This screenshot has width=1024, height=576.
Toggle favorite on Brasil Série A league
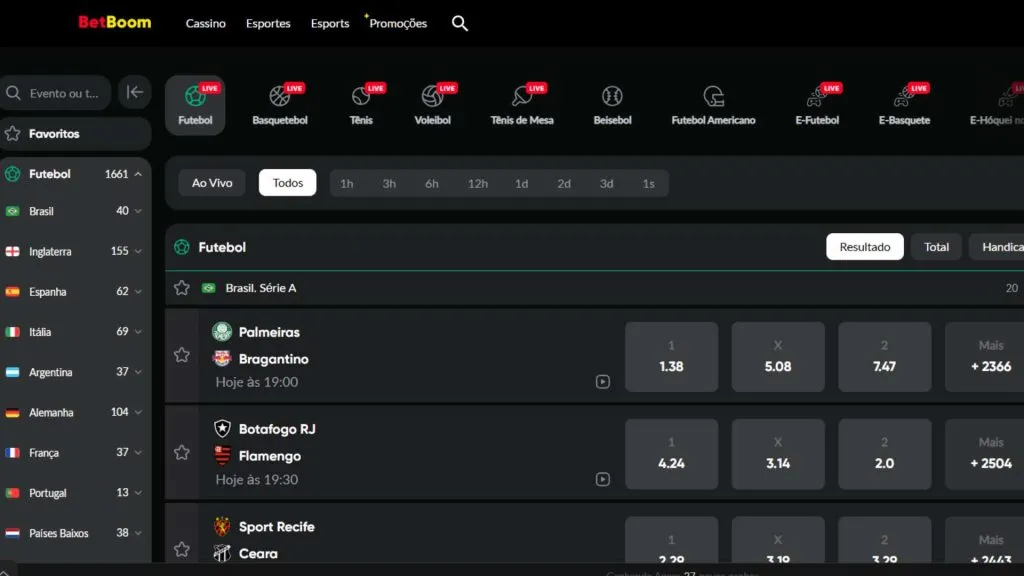[x=182, y=287]
